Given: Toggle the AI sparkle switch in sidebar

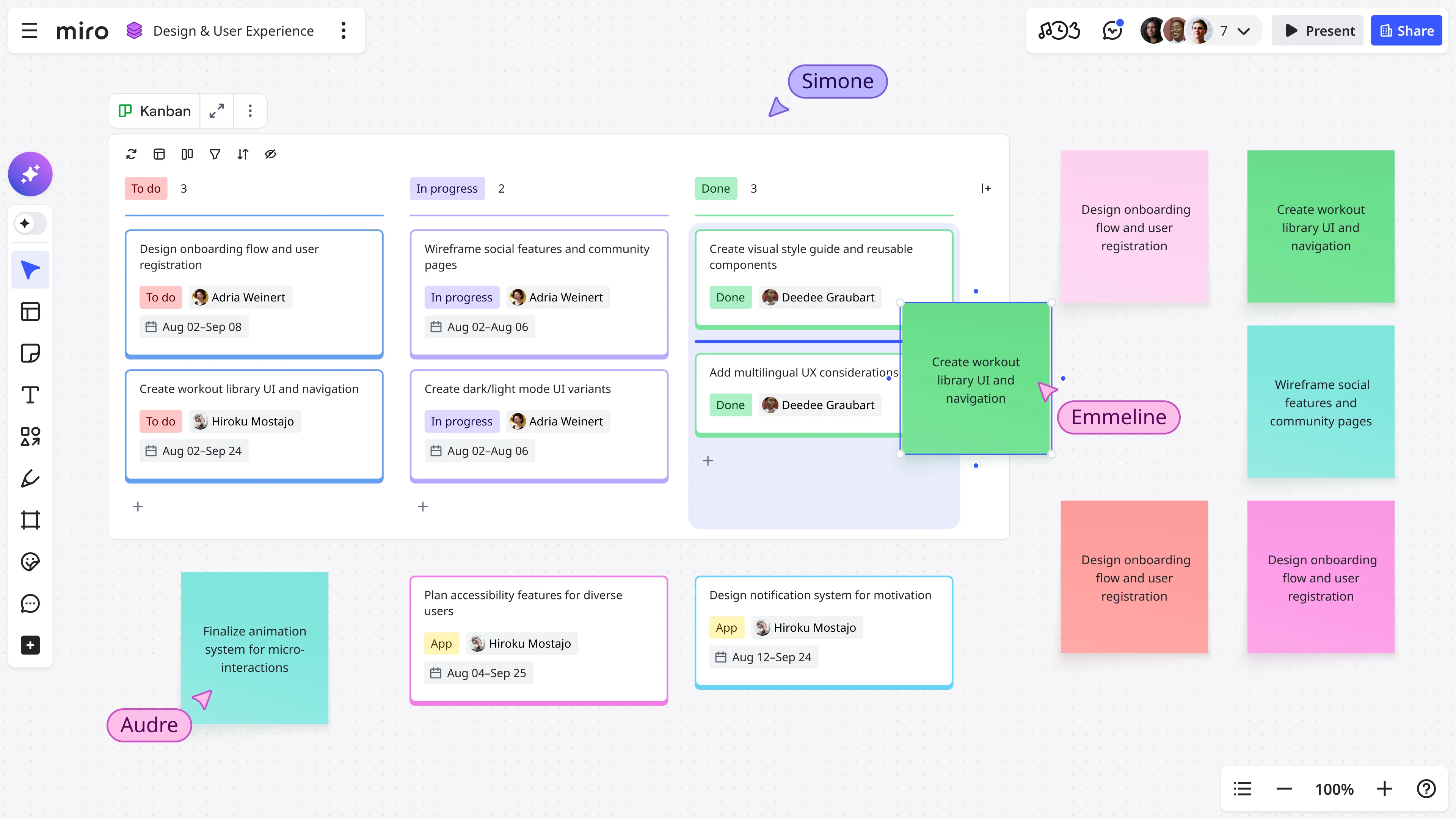Looking at the screenshot, I should pyautogui.click(x=30, y=223).
